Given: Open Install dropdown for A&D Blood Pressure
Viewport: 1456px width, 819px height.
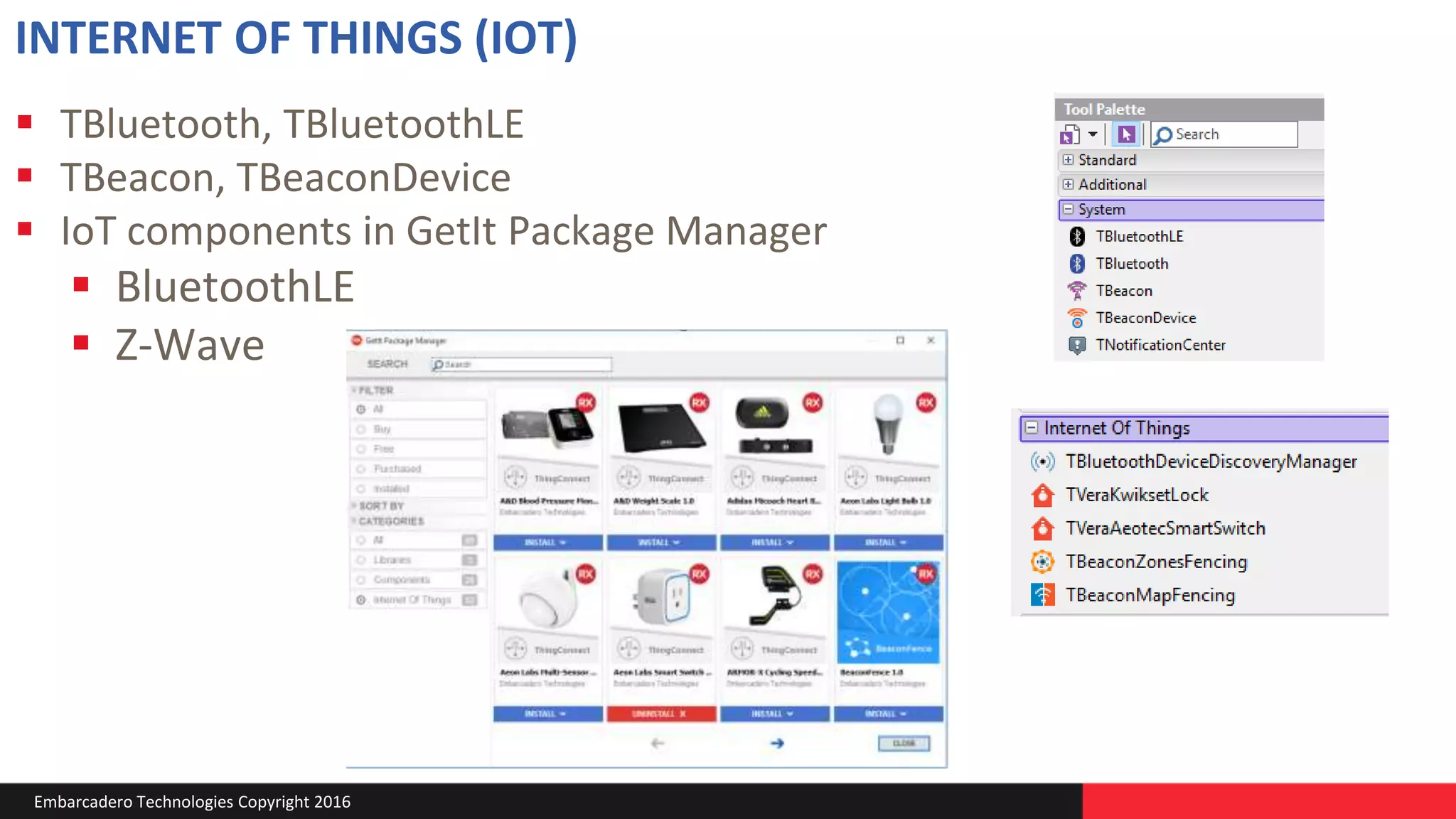Looking at the screenshot, I should 562,542.
